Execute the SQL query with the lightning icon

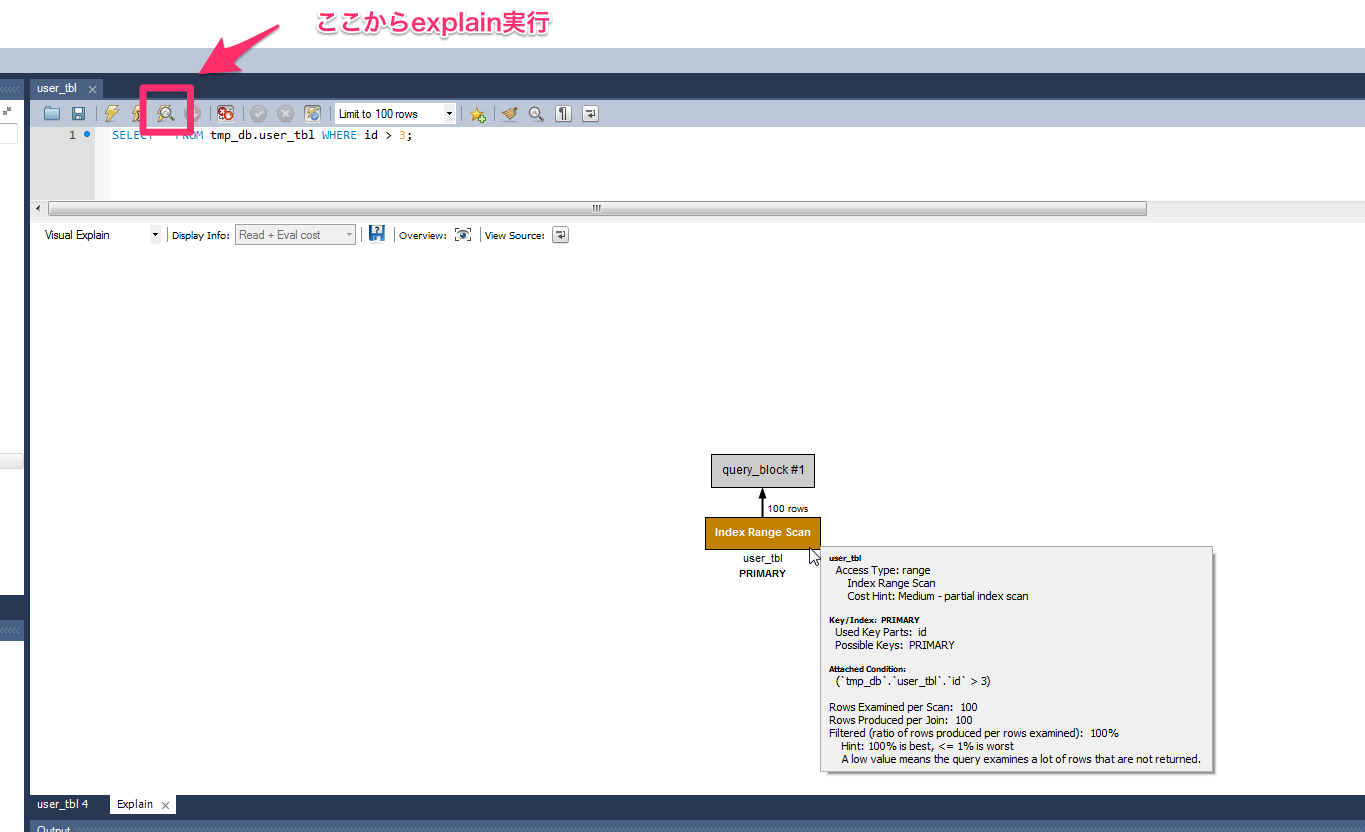coord(111,112)
